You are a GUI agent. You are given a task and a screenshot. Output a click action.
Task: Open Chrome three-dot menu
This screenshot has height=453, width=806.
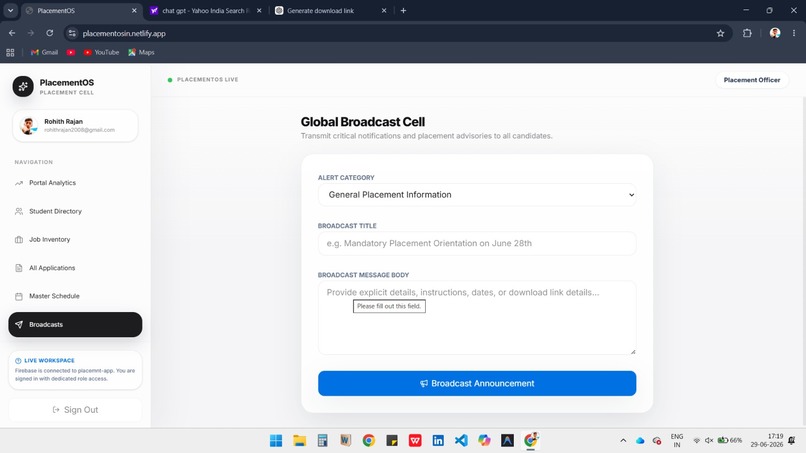[794, 33]
